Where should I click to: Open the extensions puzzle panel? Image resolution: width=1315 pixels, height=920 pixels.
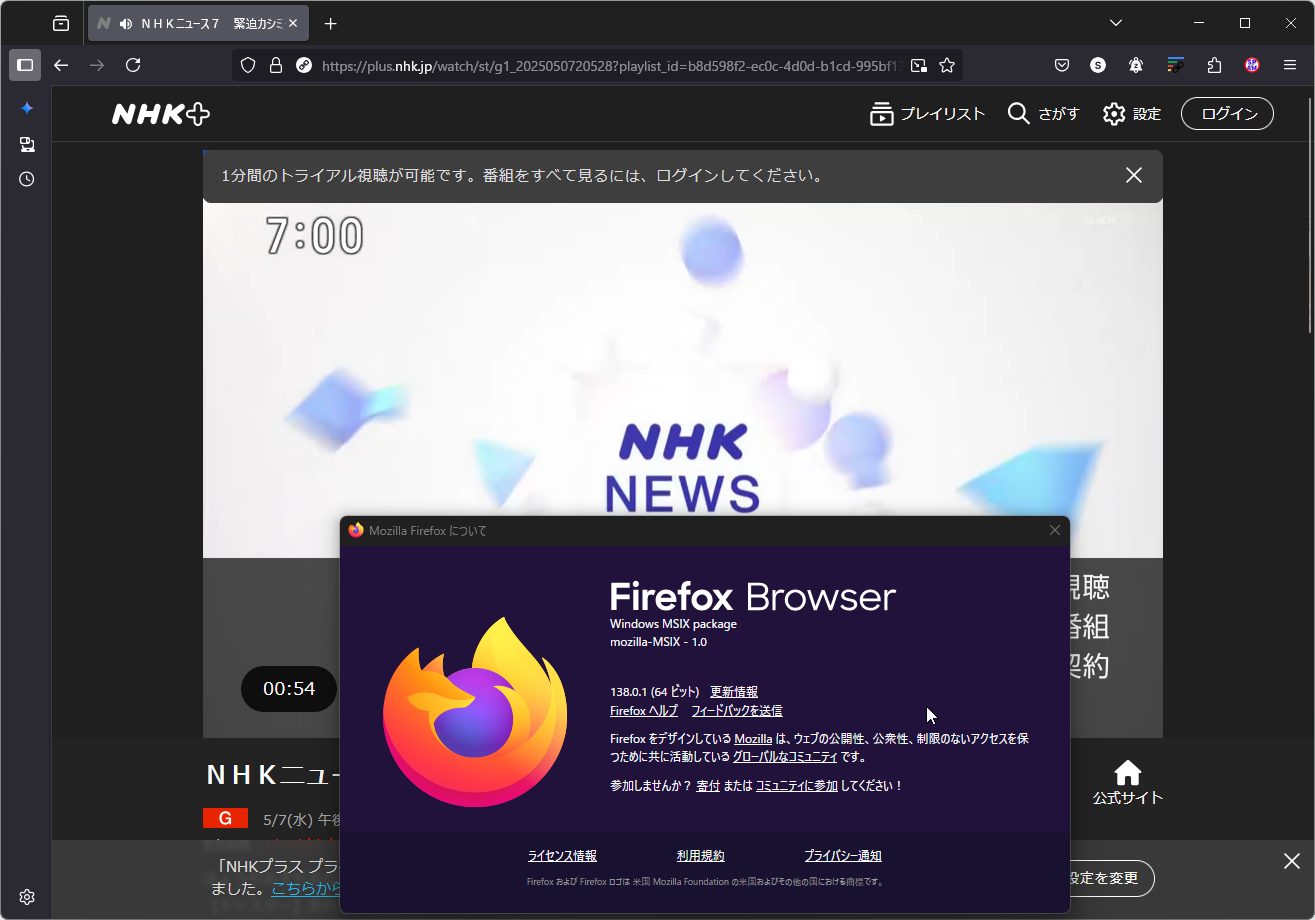1213,64
